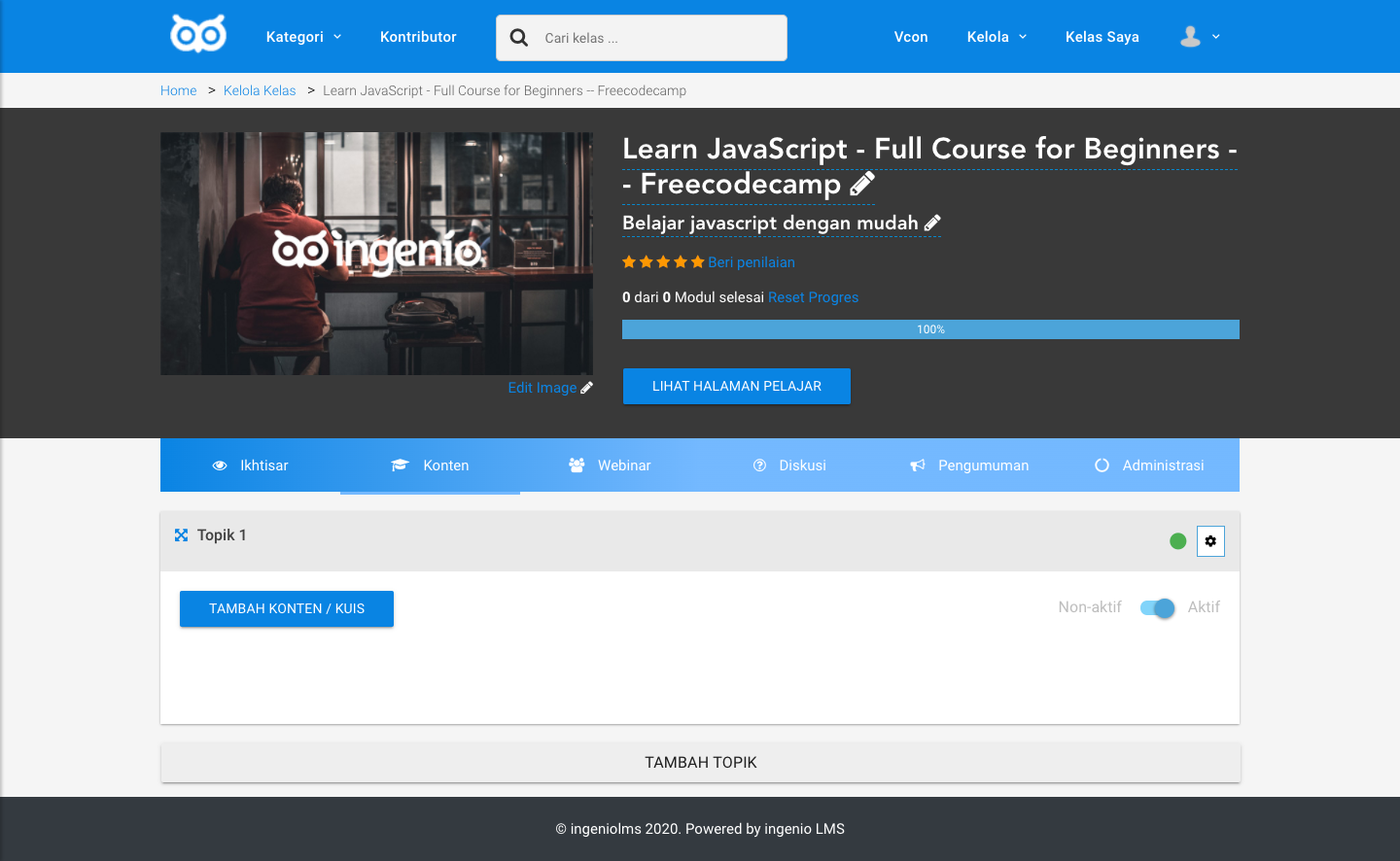Image resolution: width=1400 pixels, height=861 pixels.
Task: Click the third rating star
Action: click(x=663, y=262)
